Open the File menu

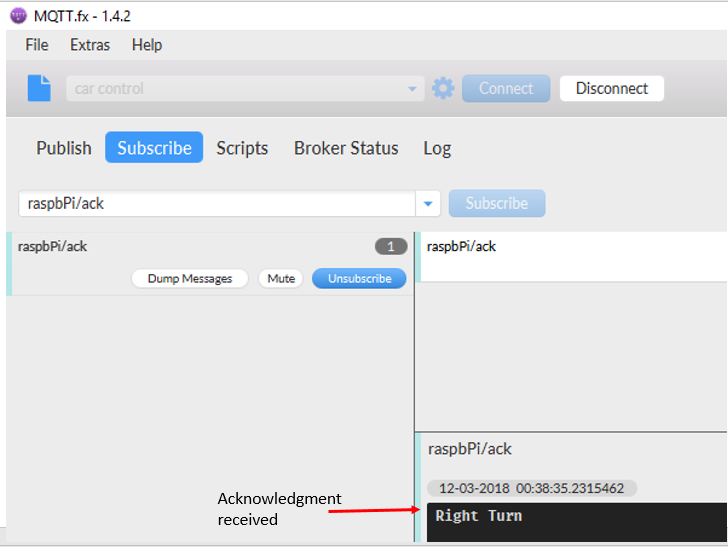pos(37,45)
